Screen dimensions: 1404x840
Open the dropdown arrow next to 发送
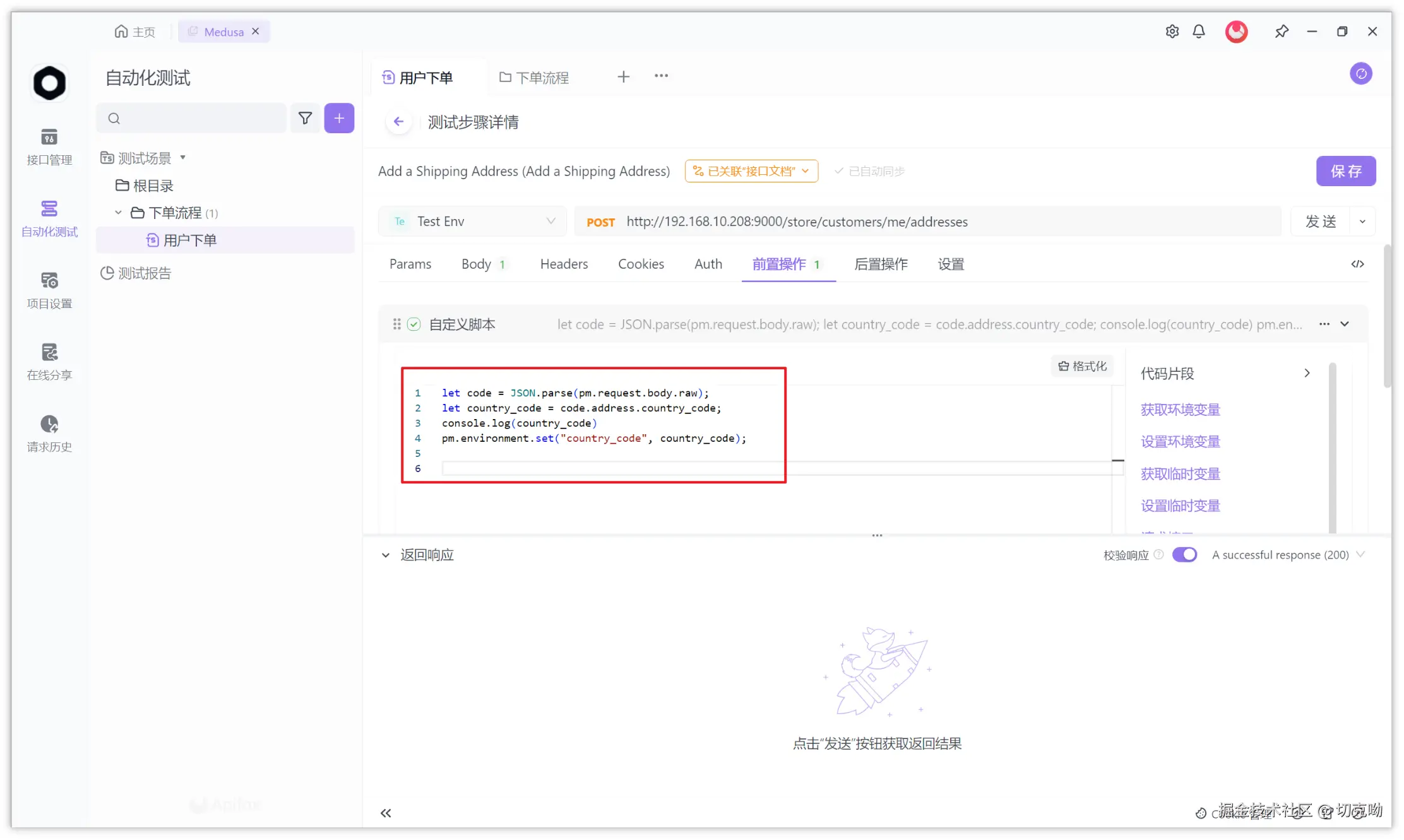coord(1362,222)
